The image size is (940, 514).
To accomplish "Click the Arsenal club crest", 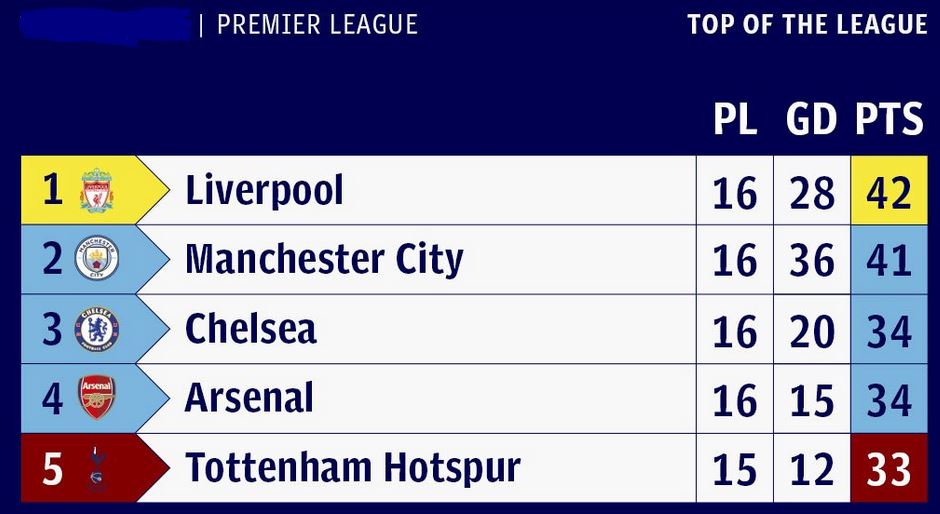I will point(97,398).
